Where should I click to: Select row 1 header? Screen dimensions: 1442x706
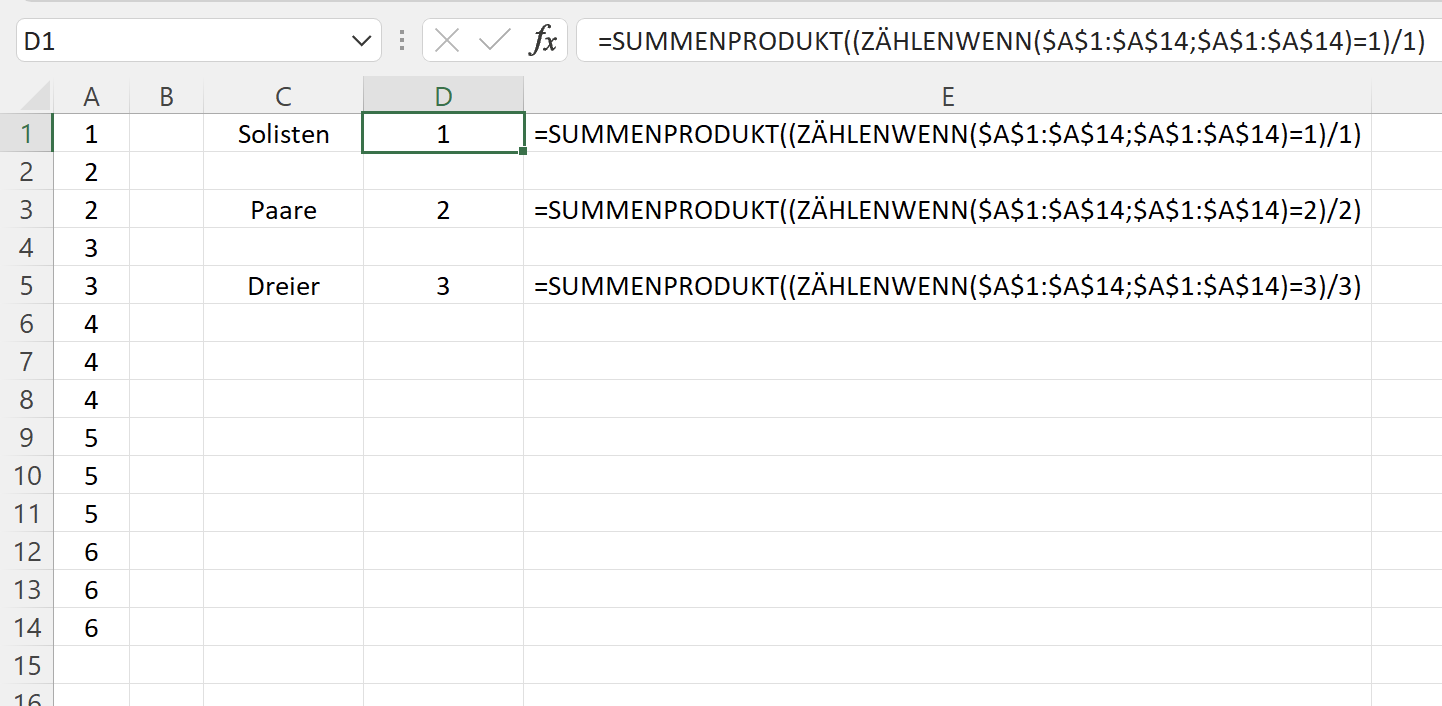click(27, 134)
